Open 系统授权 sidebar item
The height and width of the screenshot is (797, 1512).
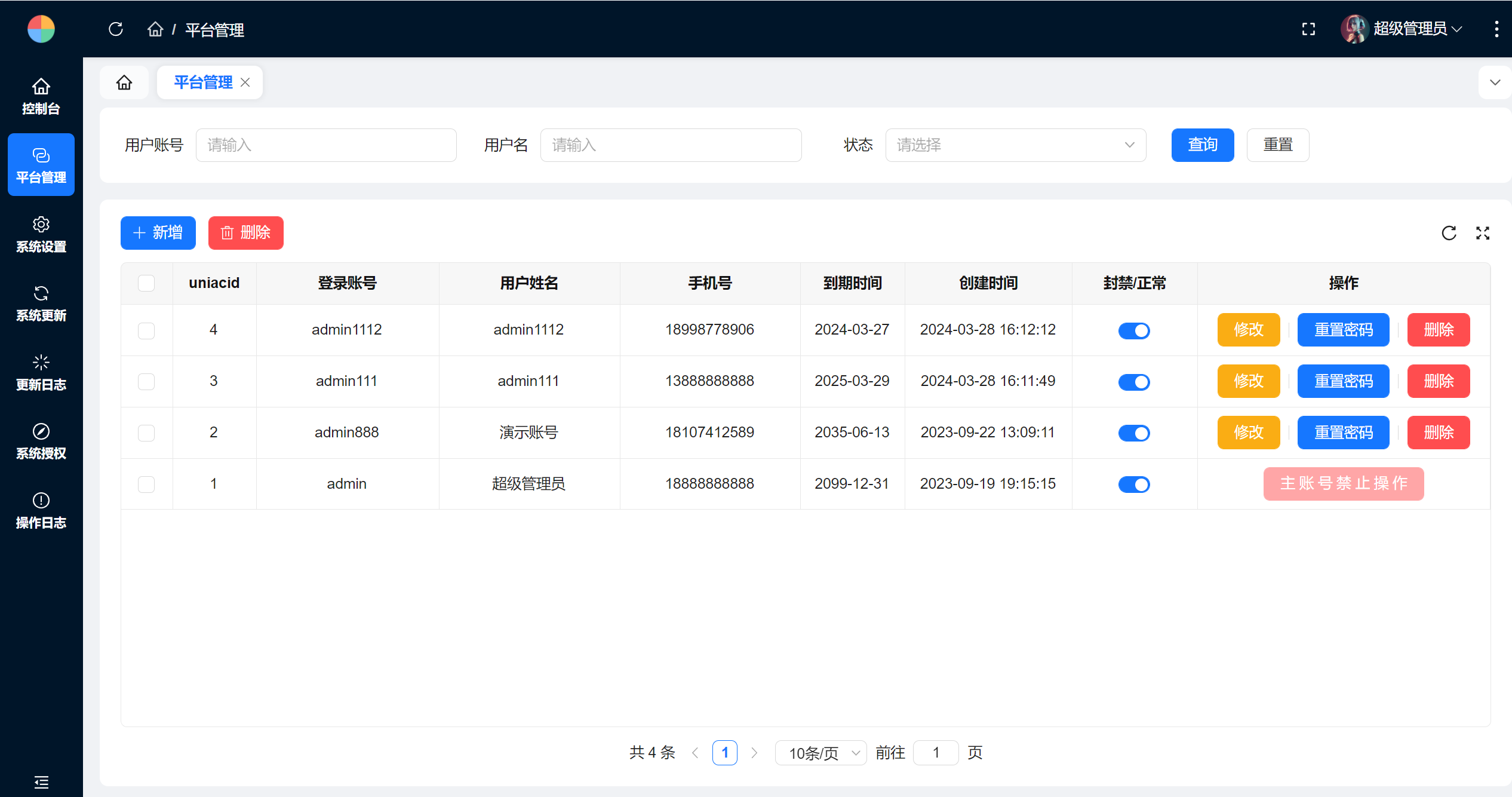click(x=41, y=441)
